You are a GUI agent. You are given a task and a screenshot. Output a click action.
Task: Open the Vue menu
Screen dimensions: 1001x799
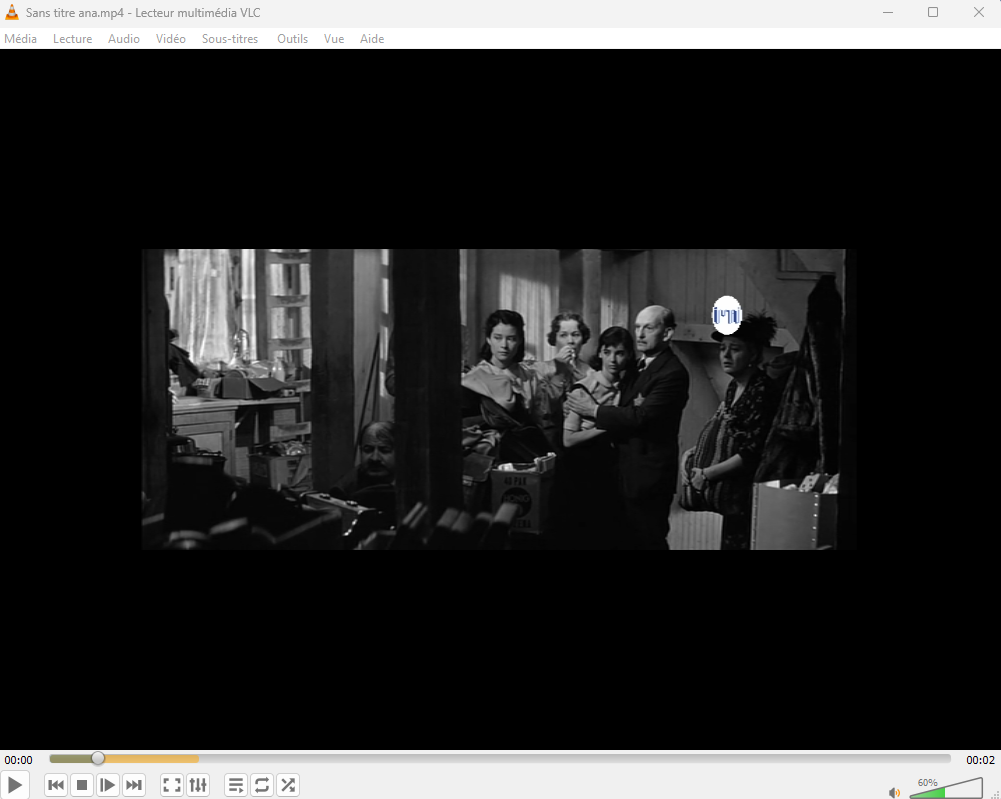334,39
